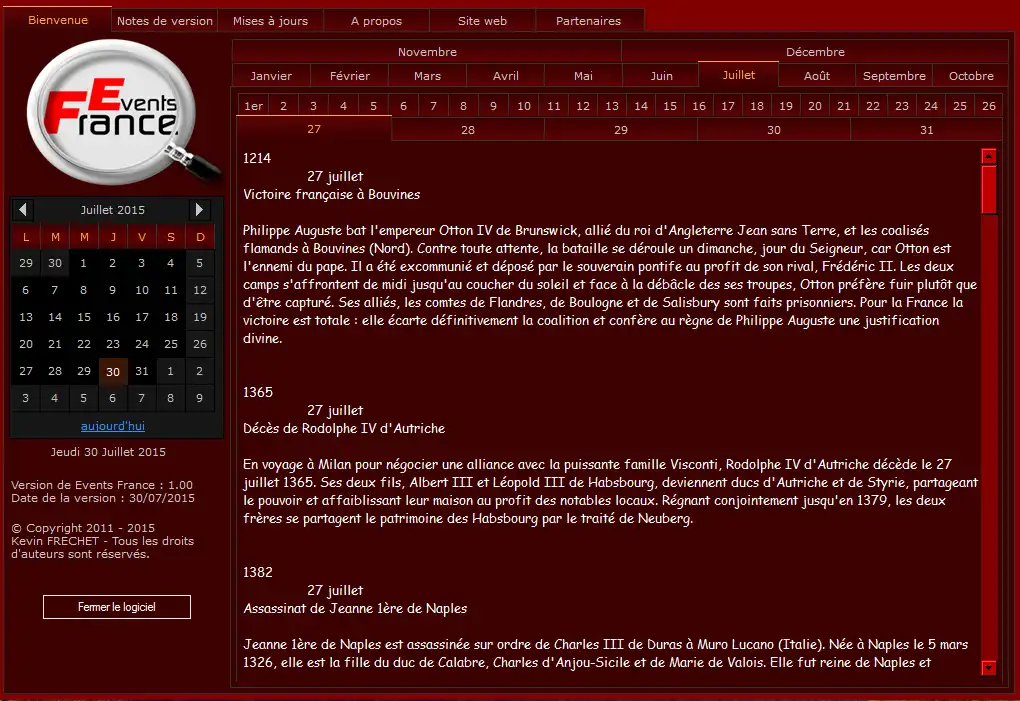Select the Juin month tab

pyautogui.click(x=661, y=75)
